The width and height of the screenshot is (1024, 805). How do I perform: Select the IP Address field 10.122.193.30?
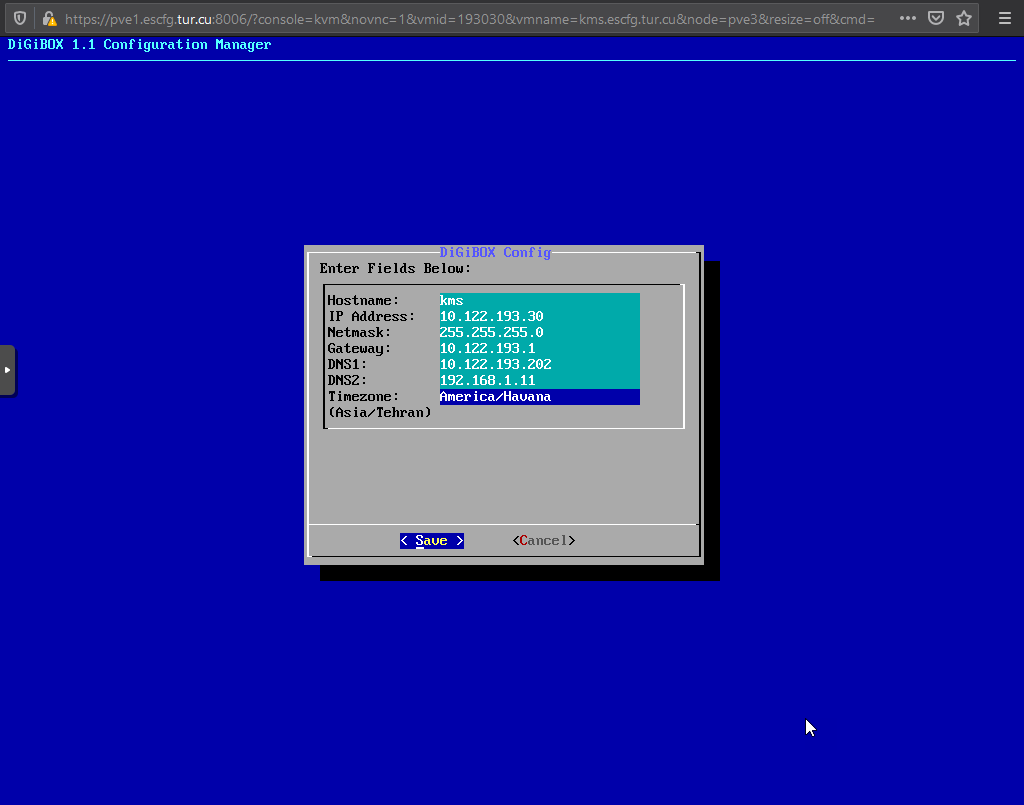point(539,317)
